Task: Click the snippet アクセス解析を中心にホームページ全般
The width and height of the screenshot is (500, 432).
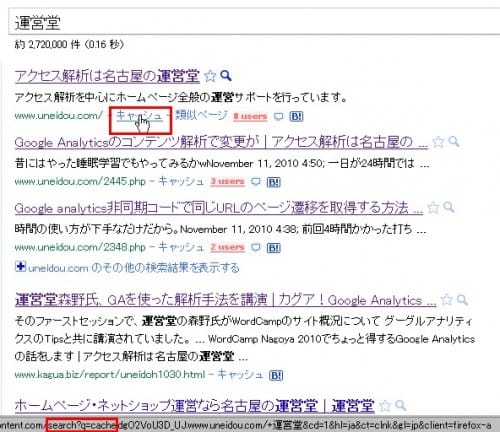Action: pyautogui.click(x=181, y=97)
